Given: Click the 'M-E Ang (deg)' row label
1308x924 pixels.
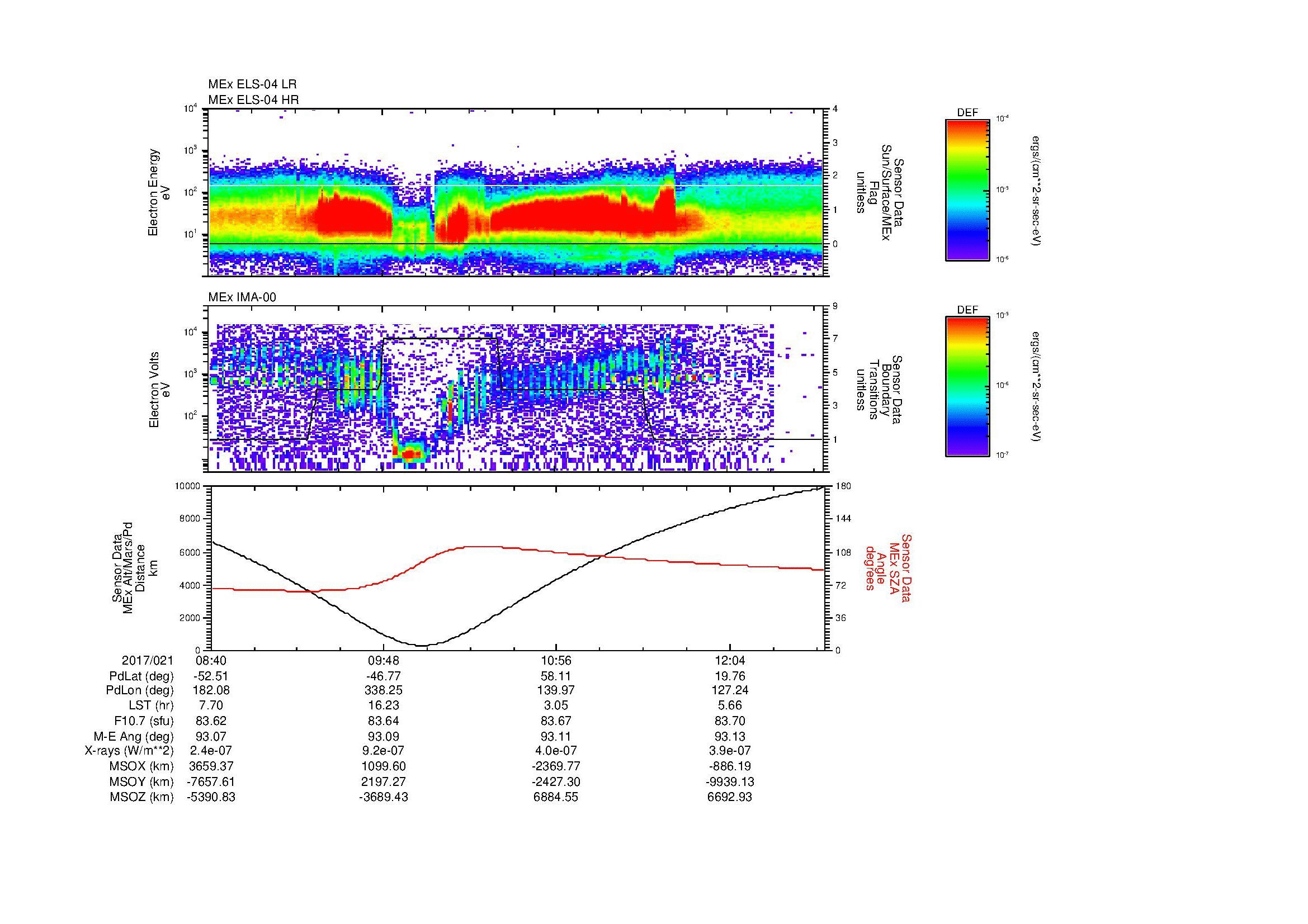Looking at the screenshot, I should tap(134, 737).
